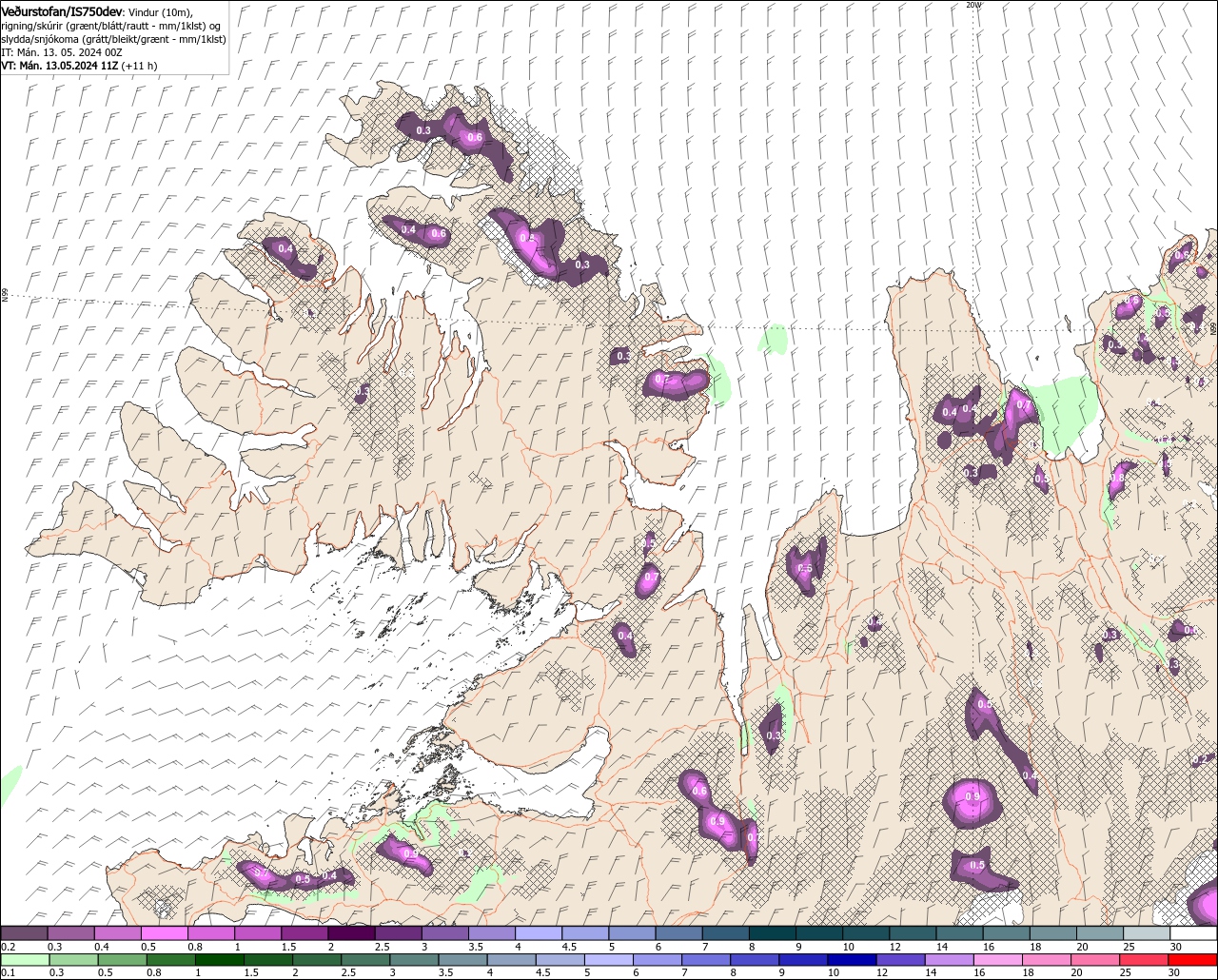Pick bottom-row legend swatch between 0.5 and 0.8

[x=123, y=959]
